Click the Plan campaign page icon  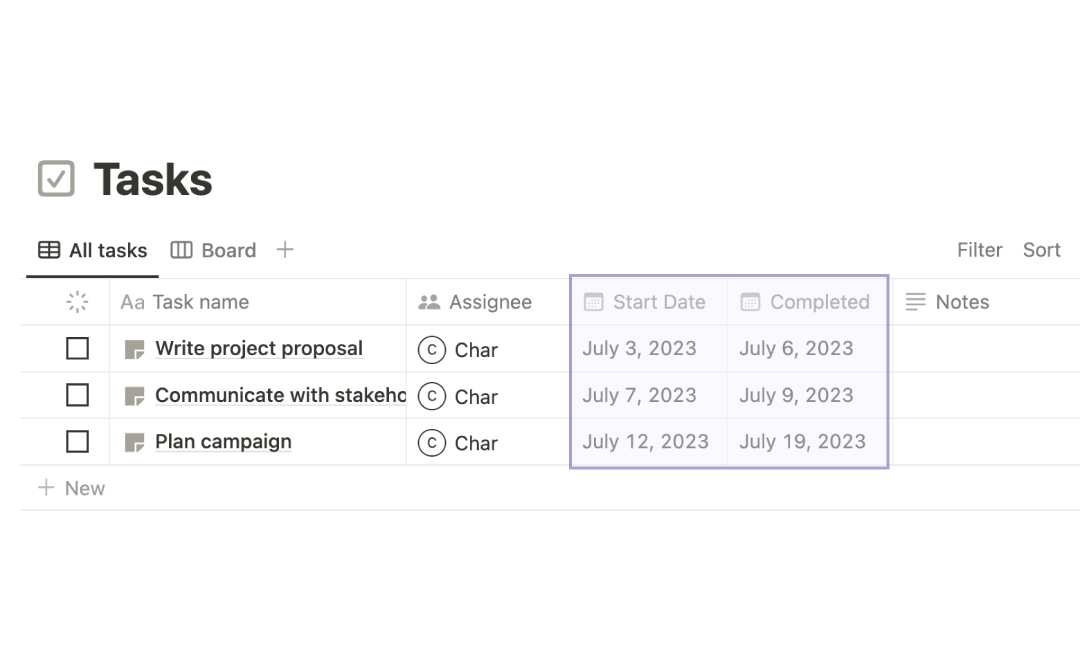tap(134, 442)
